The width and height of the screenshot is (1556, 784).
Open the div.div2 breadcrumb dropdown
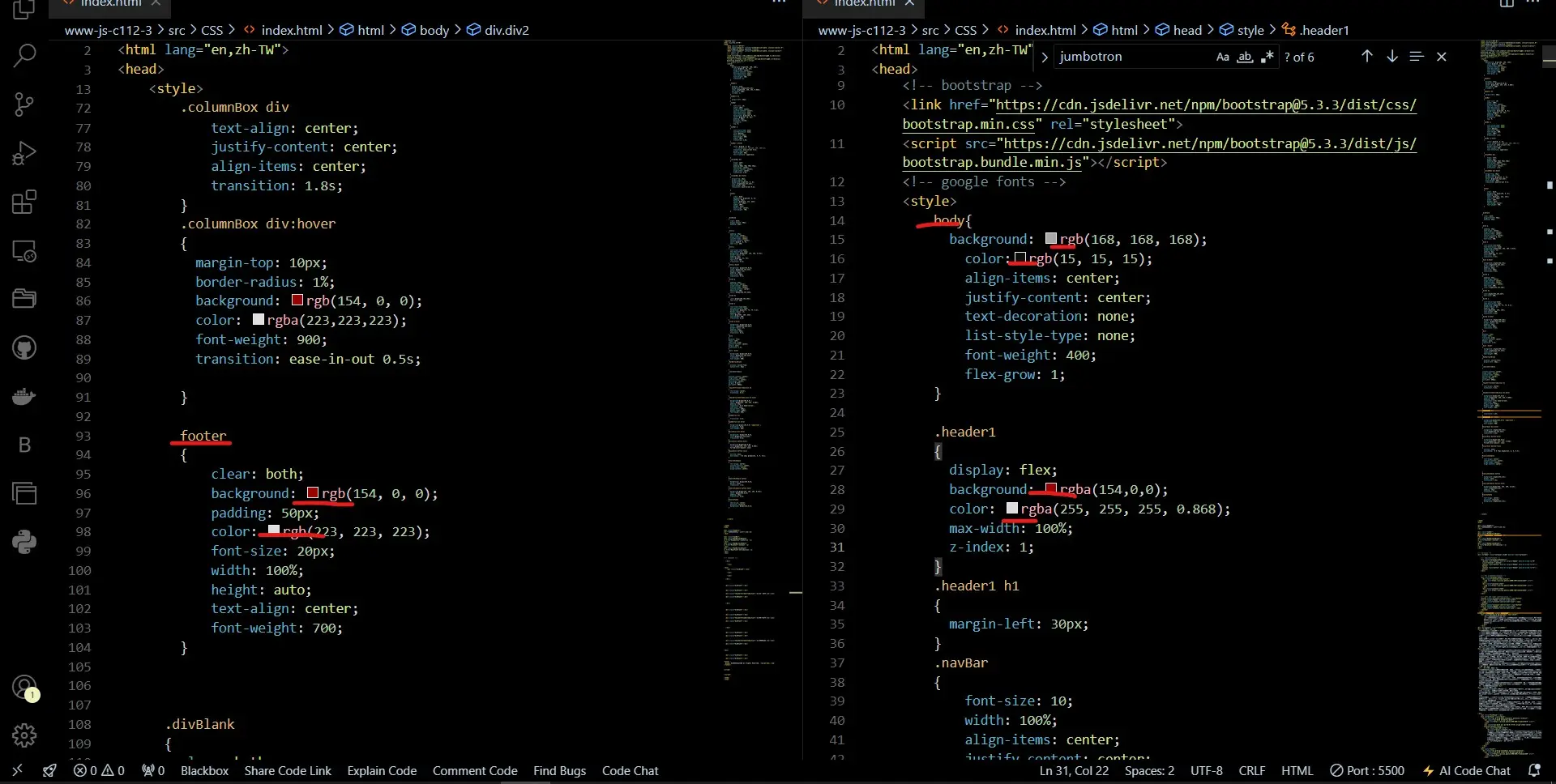point(506,30)
